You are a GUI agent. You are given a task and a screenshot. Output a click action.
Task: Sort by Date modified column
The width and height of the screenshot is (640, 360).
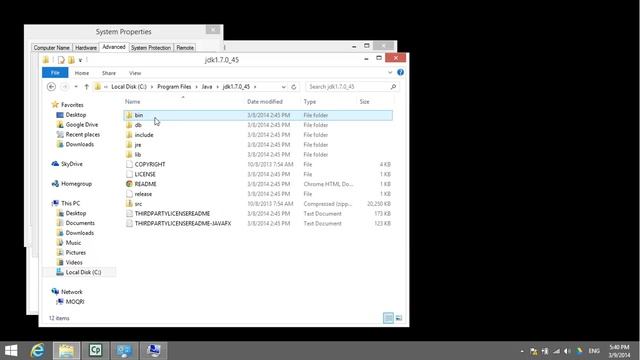coord(265,102)
